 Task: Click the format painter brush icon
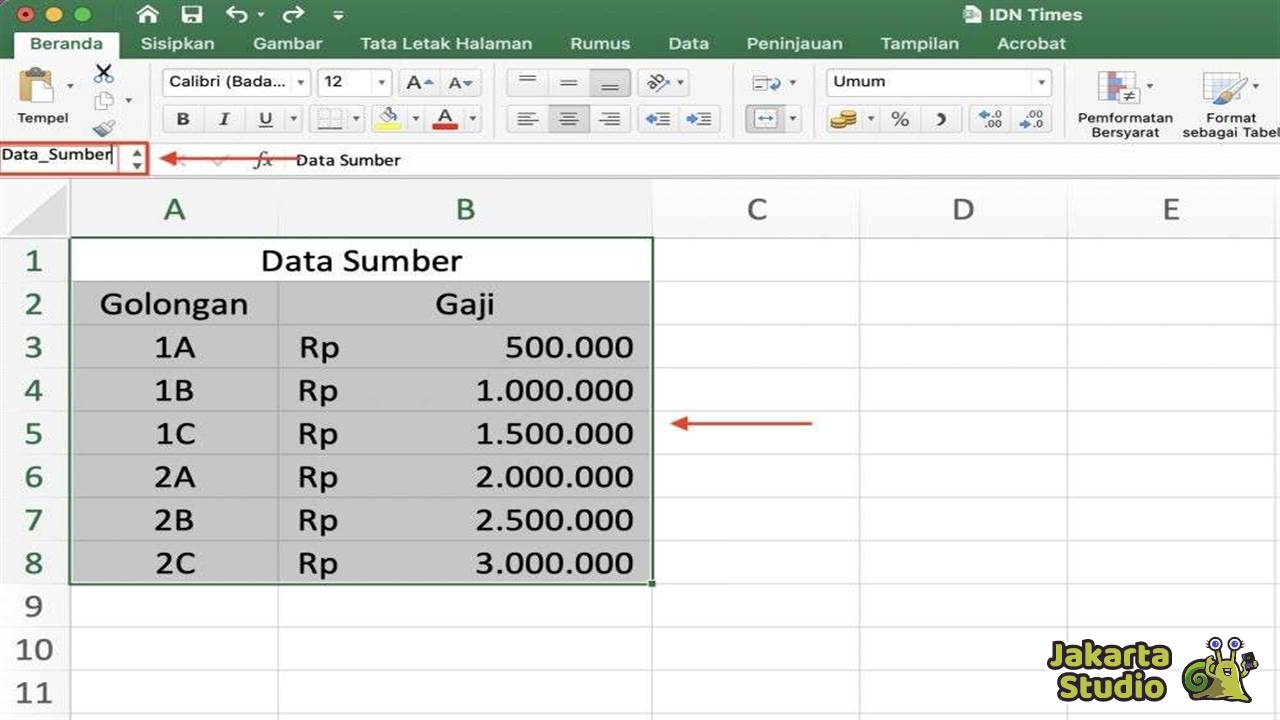pos(103,128)
